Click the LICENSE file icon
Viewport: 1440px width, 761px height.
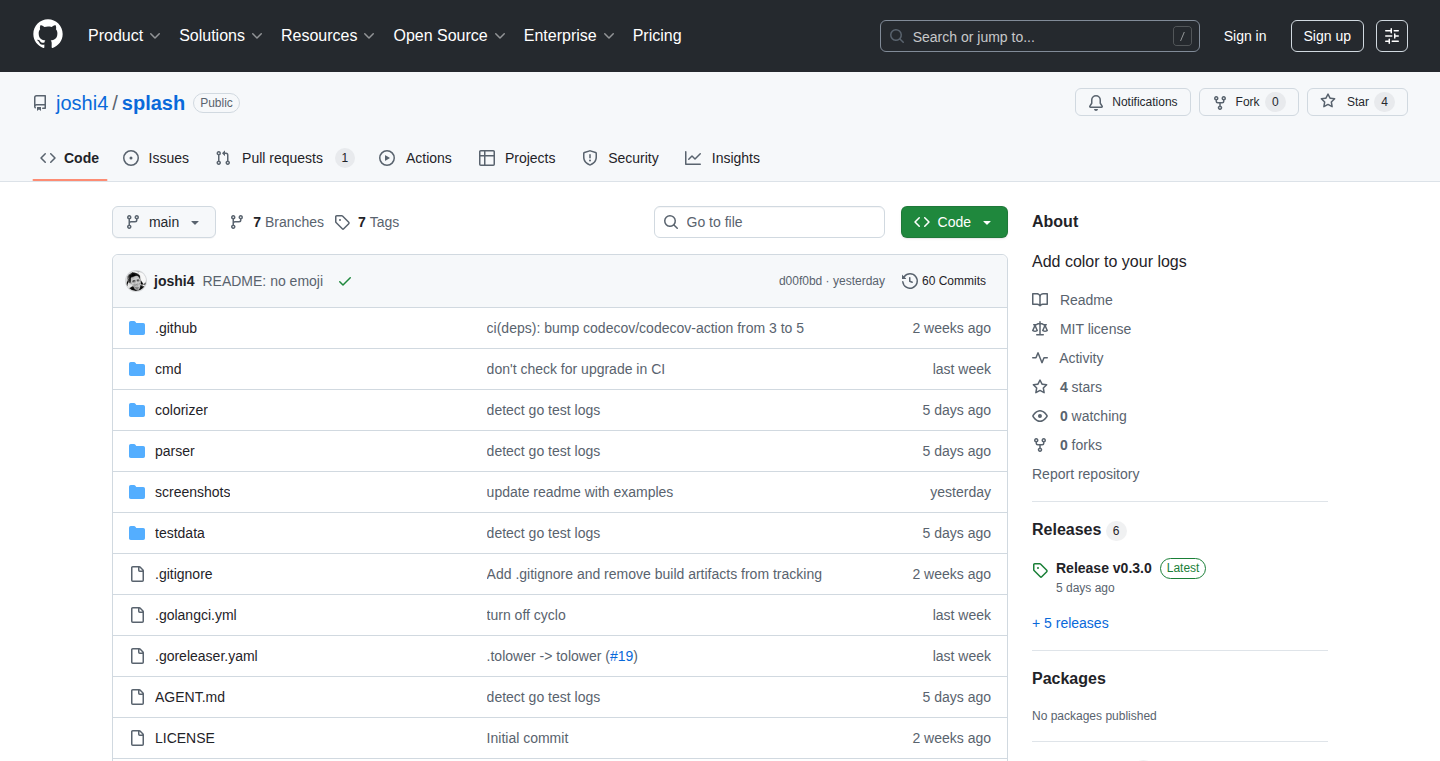coord(137,738)
